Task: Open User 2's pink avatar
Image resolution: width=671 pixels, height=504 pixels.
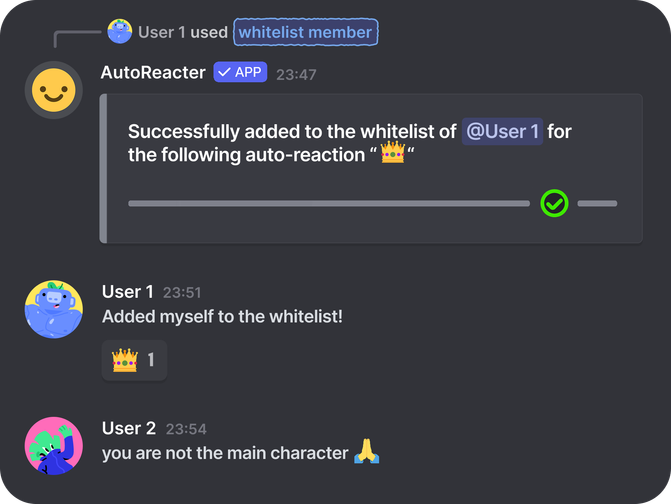Action: click(x=53, y=446)
